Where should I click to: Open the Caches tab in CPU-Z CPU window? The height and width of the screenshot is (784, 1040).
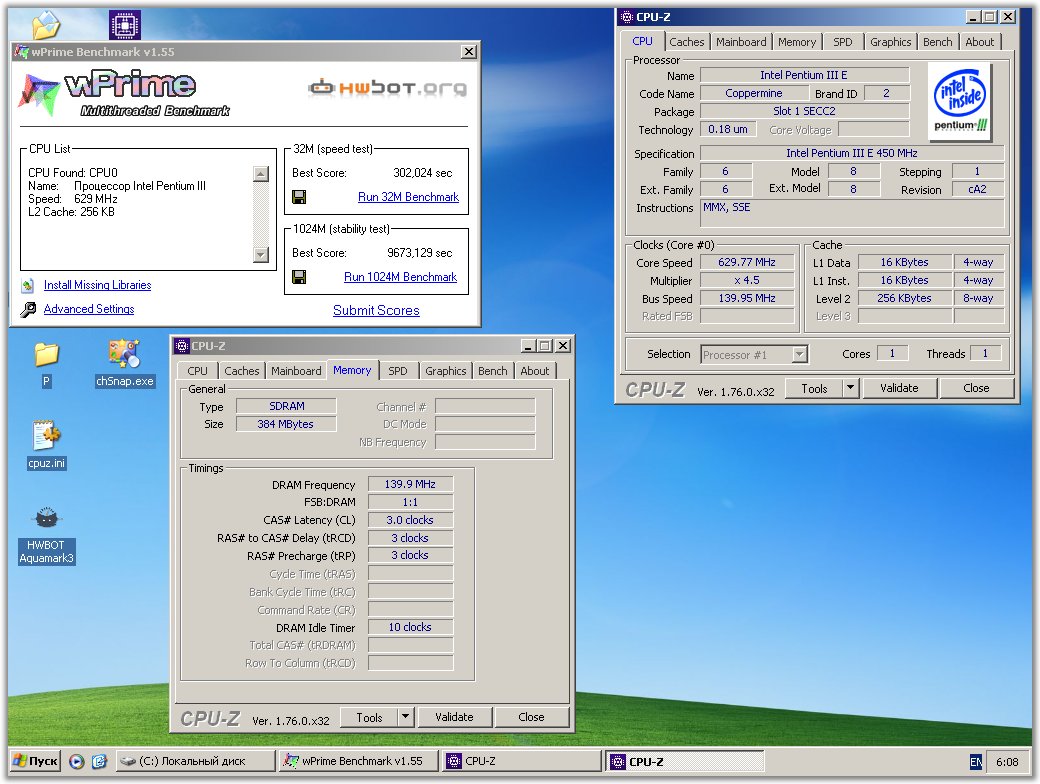(x=686, y=42)
